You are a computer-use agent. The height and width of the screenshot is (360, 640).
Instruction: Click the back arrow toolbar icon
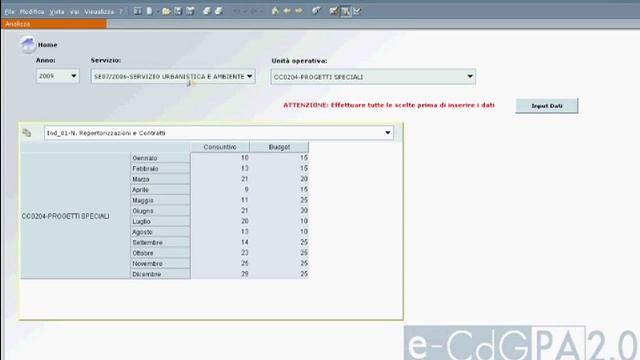click(x=287, y=11)
